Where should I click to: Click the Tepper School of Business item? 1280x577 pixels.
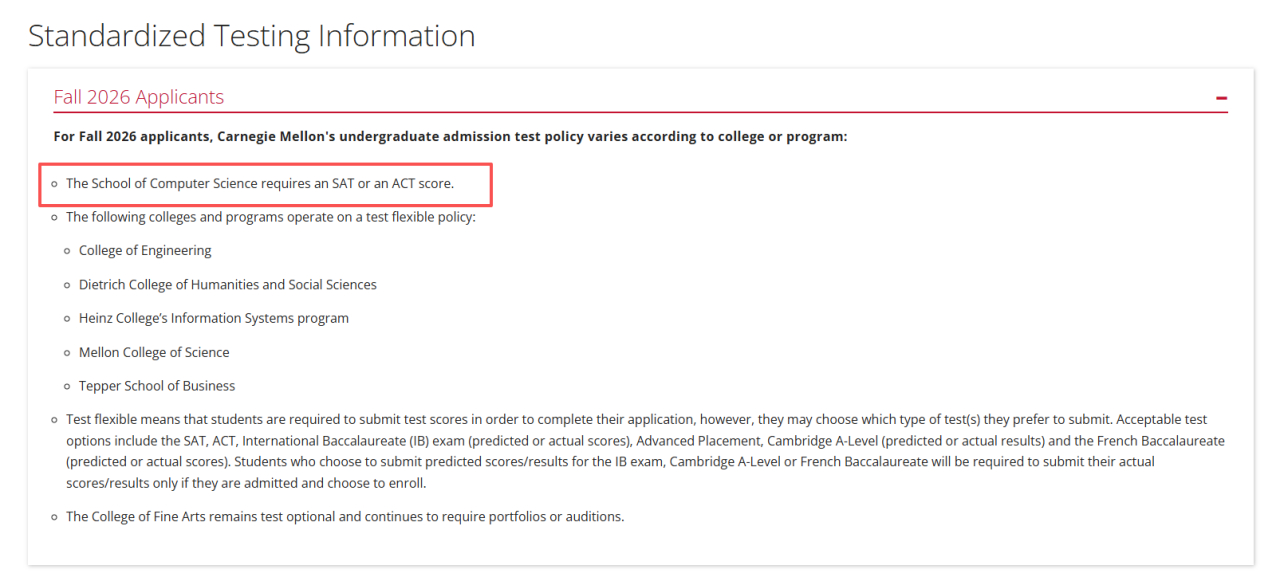coord(157,385)
